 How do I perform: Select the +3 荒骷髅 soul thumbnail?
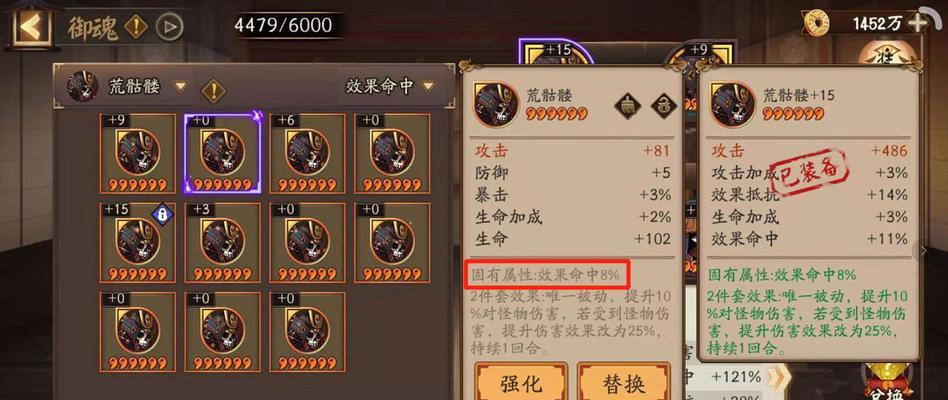[x=222, y=242]
